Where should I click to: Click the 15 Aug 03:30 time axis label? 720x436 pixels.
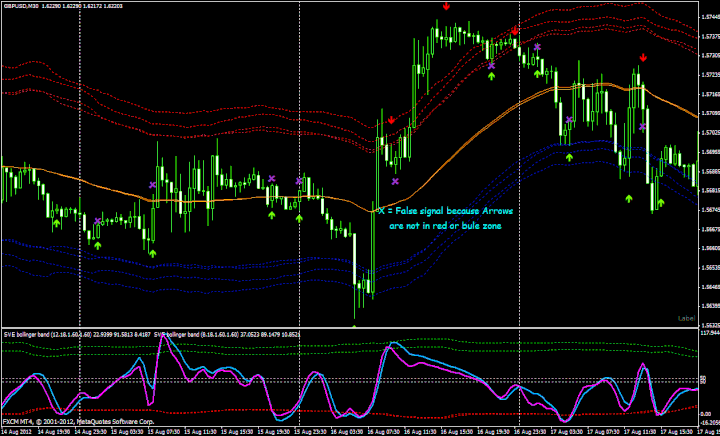point(127,432)
